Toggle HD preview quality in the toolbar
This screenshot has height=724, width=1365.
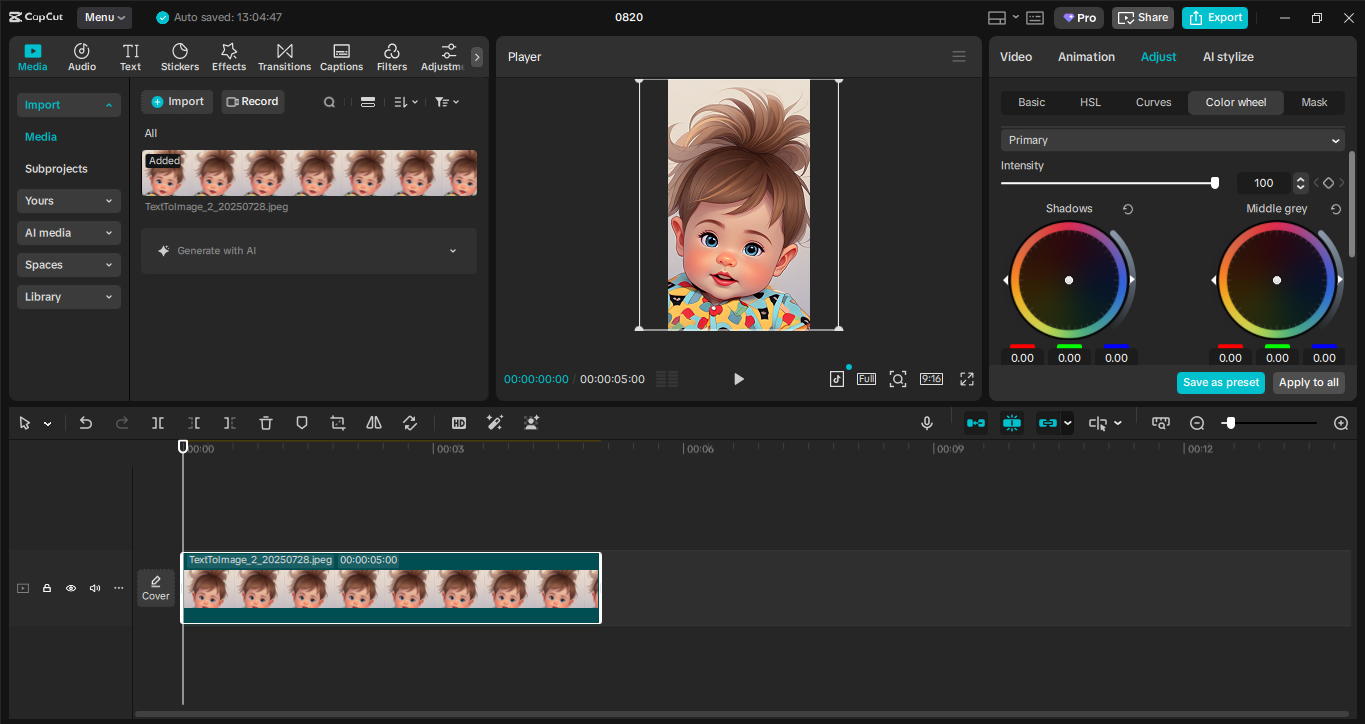click(458, 423)
